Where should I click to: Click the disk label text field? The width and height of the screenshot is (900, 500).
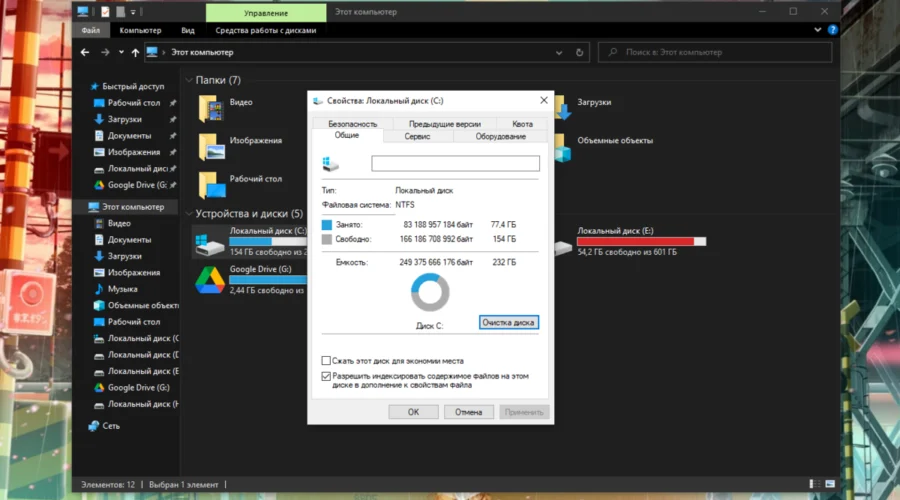pos(455,163)
